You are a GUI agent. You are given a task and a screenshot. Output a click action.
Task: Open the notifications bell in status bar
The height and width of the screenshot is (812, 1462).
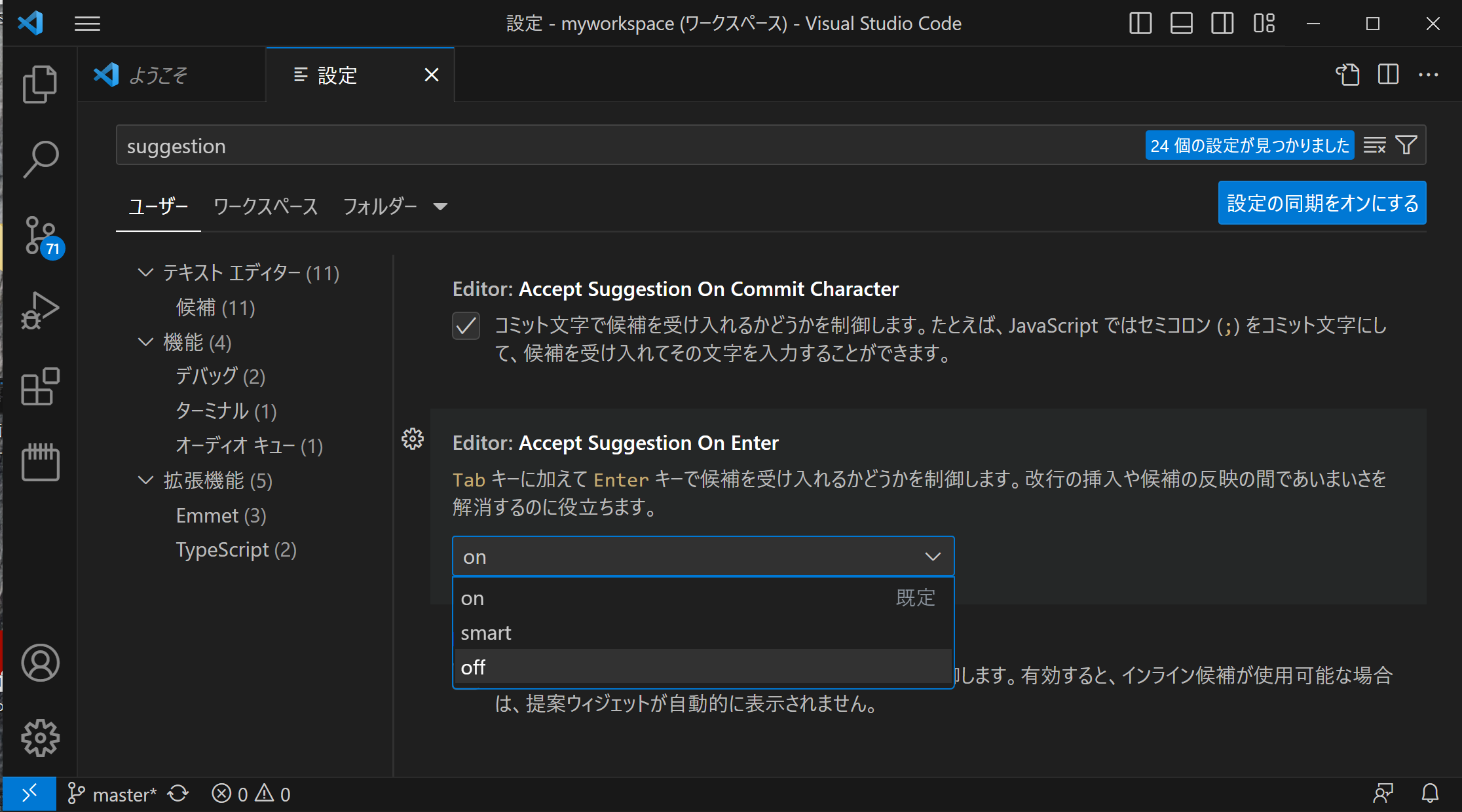coord(1430,794)
